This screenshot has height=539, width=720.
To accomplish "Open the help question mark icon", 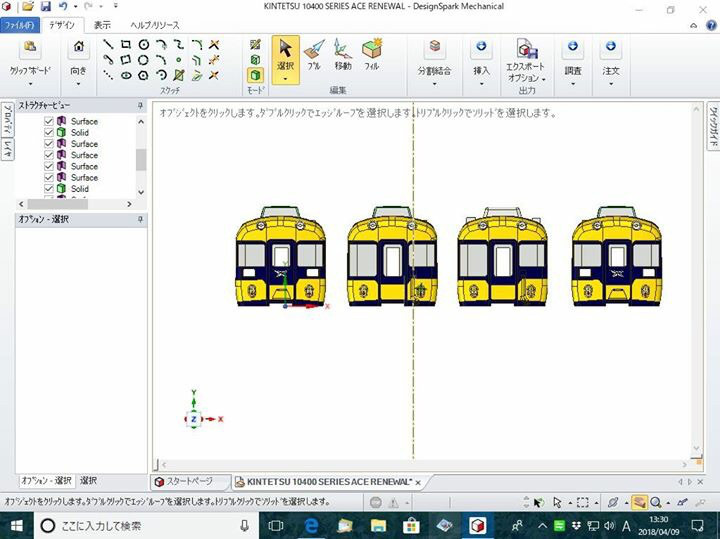I will [711, 25].
